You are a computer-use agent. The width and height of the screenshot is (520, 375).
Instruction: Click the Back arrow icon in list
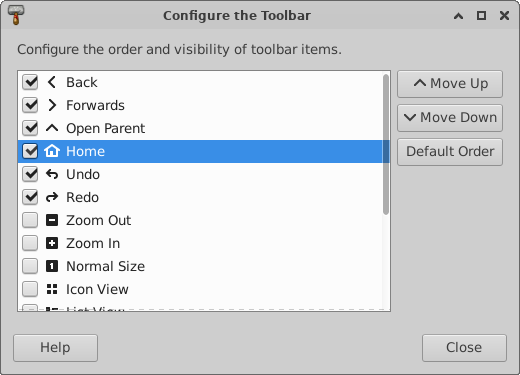[x=52, y=82]
